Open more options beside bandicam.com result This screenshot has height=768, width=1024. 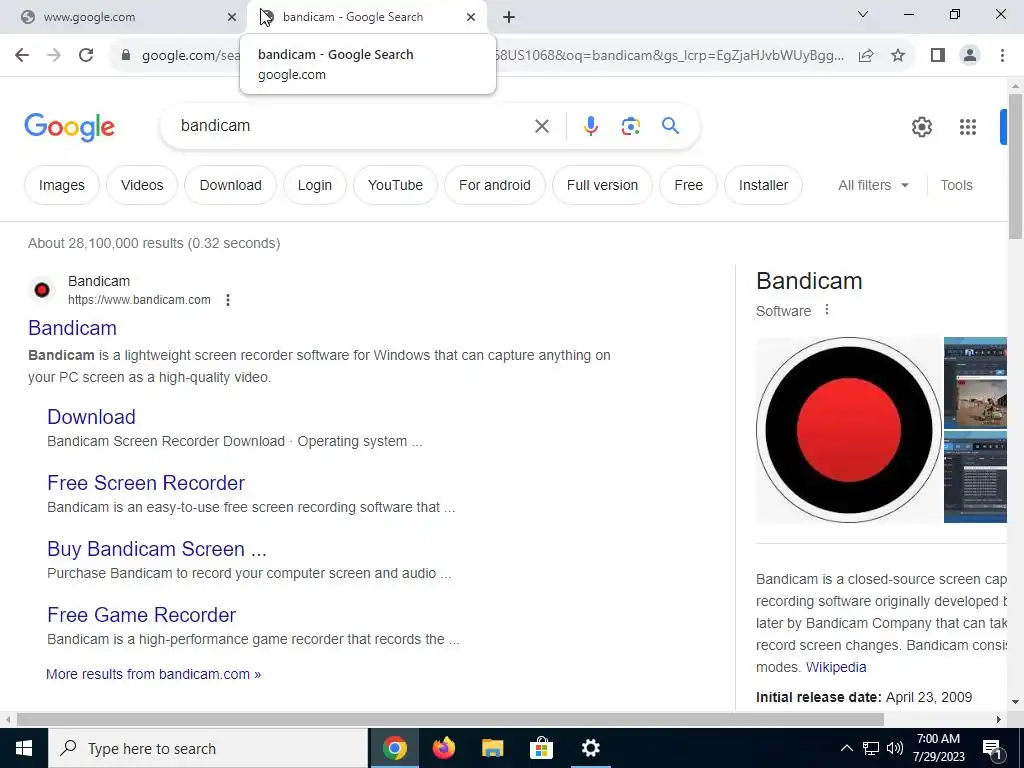tap(227, 300)
